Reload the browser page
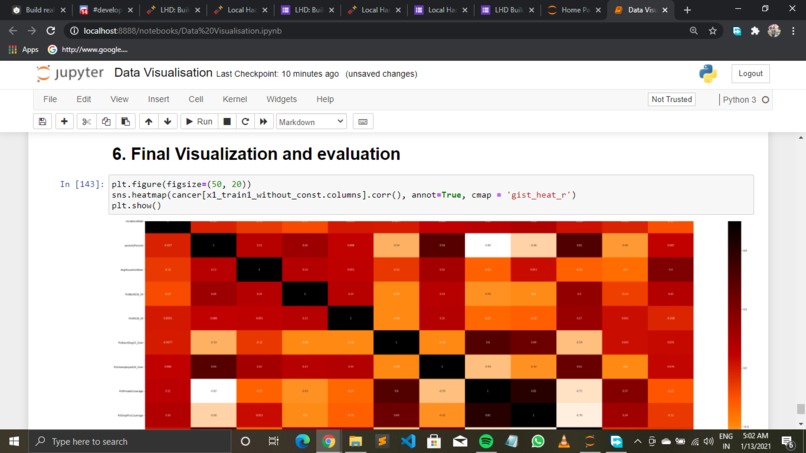Viewport: 806px width, 453px height. click(50, 31)
